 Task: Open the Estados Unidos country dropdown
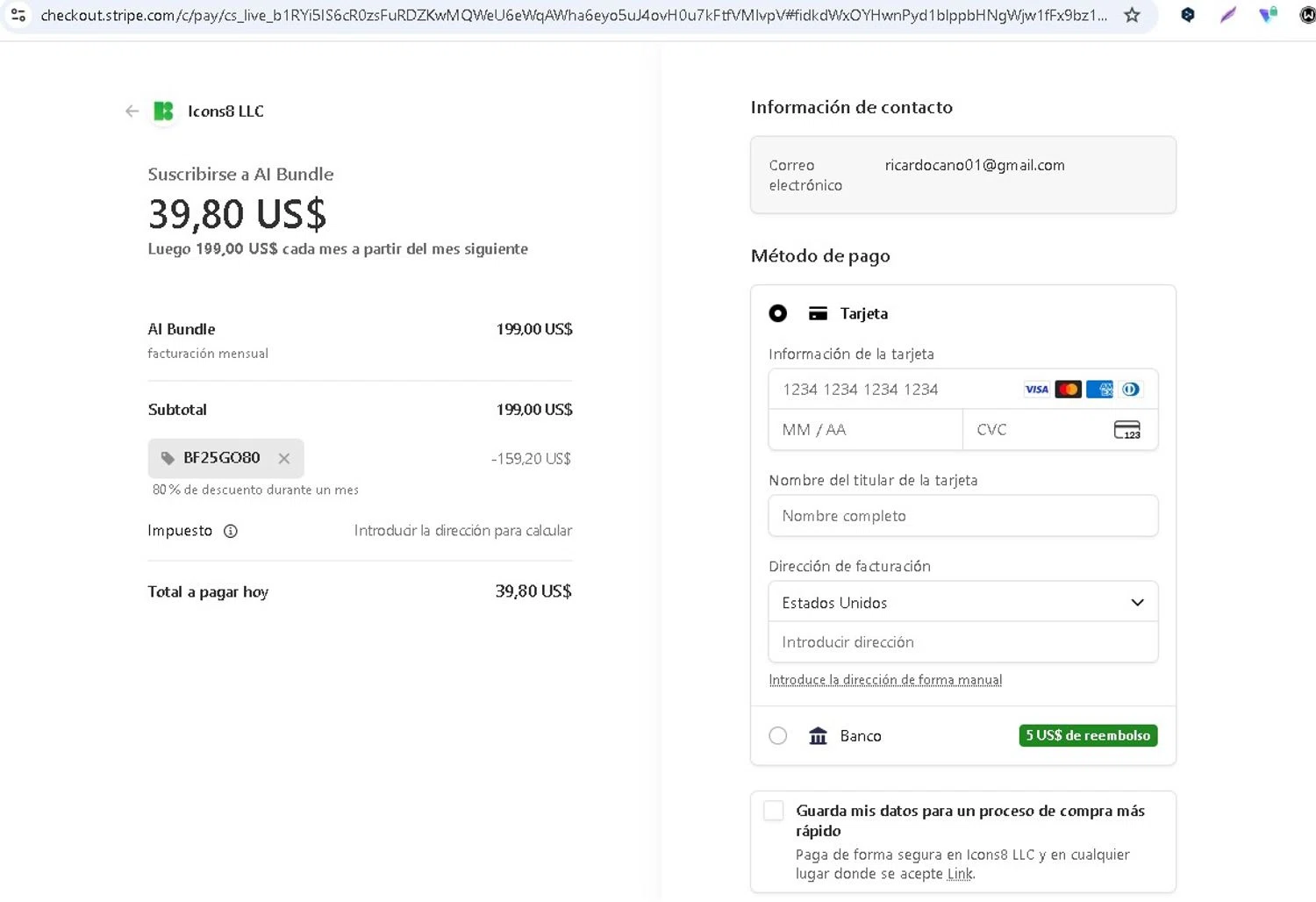click(x=962, y=603)
